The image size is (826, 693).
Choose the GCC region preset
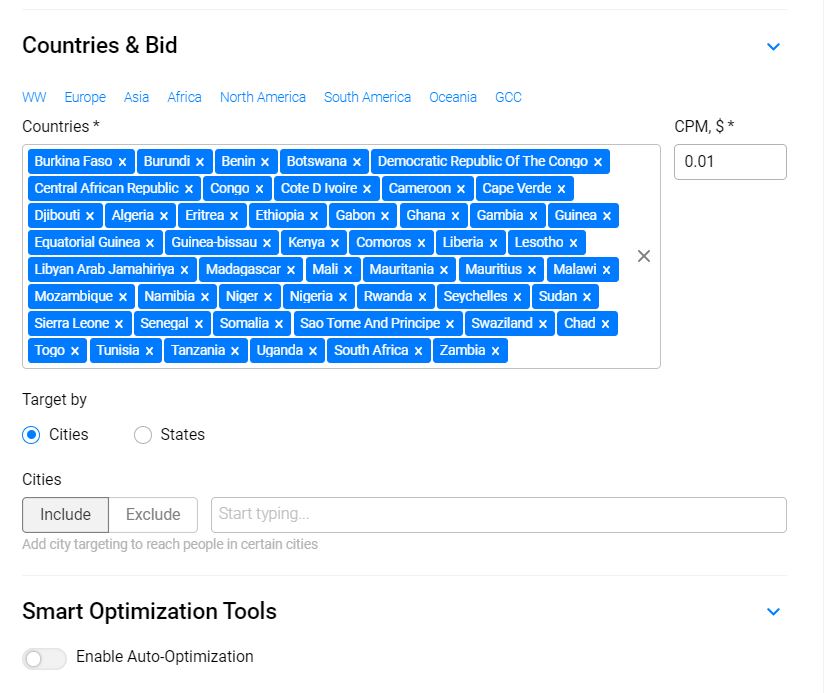coord(508,97)
